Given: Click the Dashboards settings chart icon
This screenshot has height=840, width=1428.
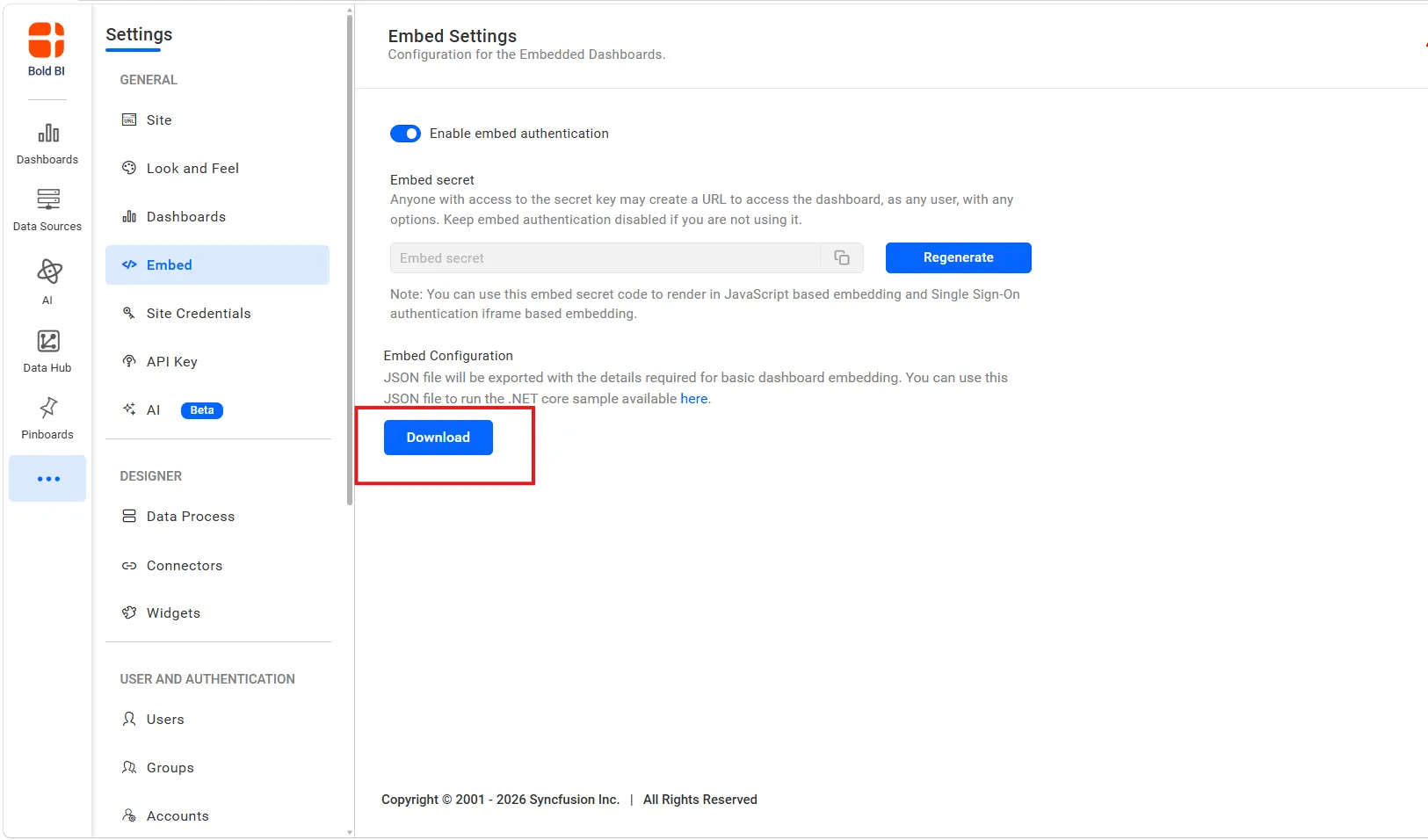Looking at the screenshot, I should (x=129, y=216).
